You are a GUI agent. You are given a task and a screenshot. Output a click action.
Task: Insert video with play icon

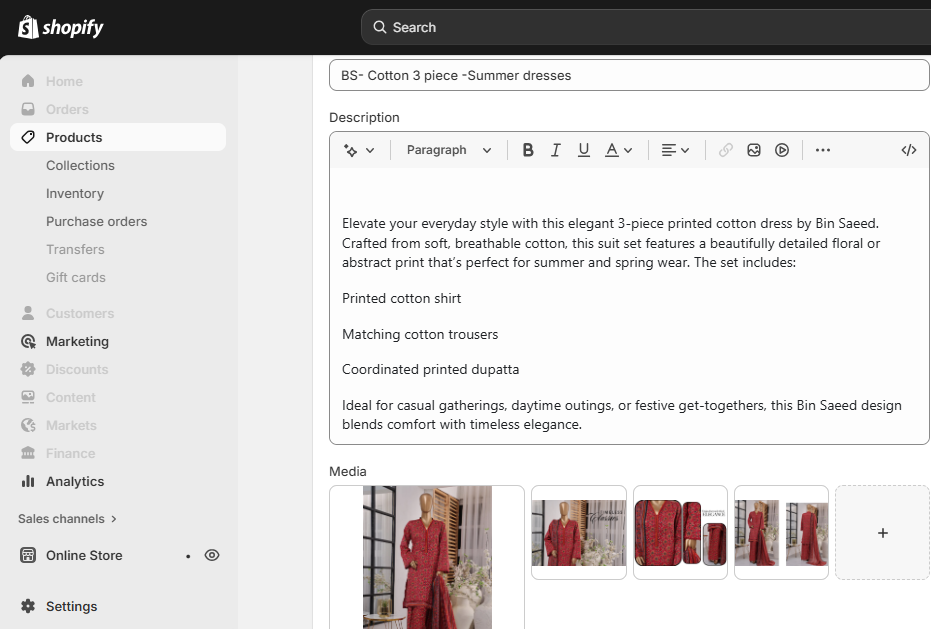[782, 150]
